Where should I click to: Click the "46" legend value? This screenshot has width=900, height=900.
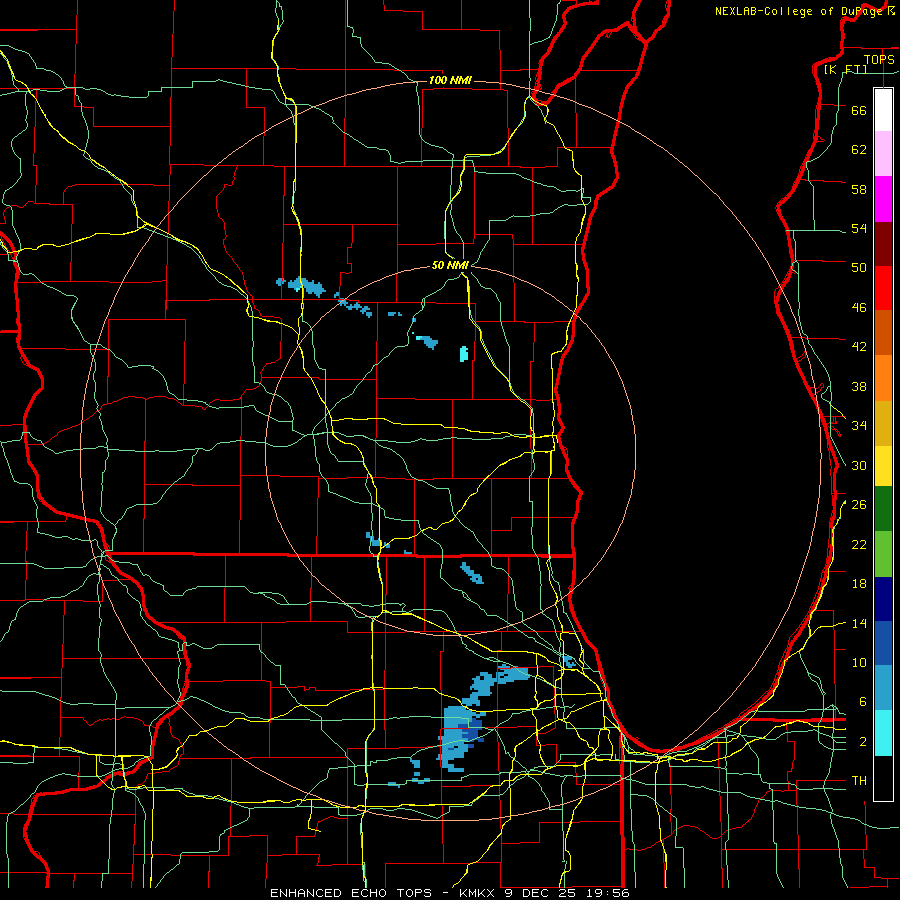pyautogui.click(x=859, y=308)
